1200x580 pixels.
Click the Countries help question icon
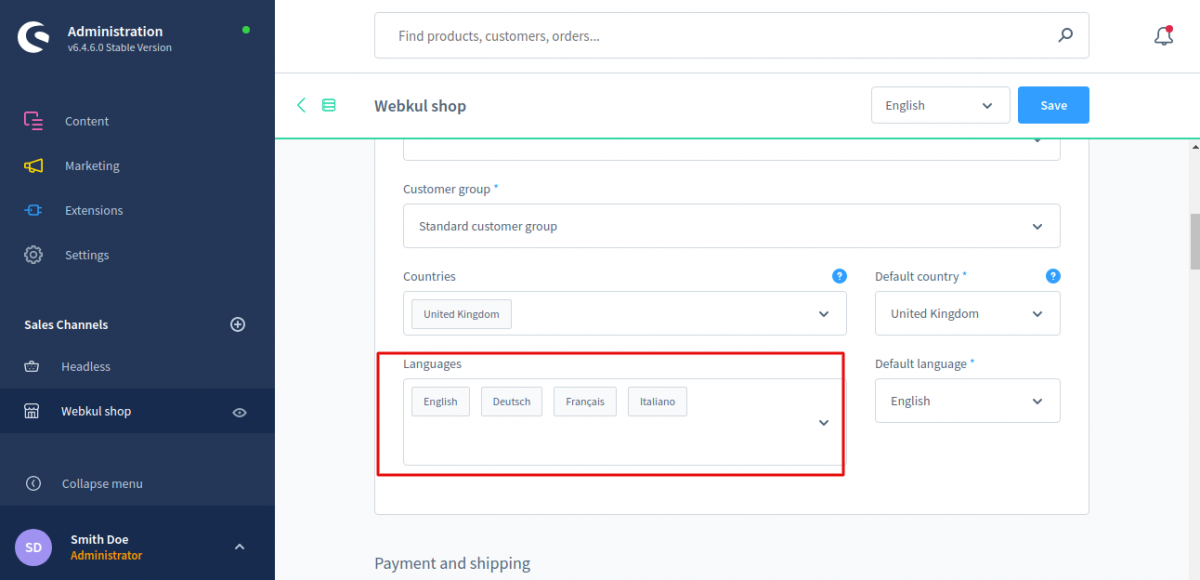839,276
